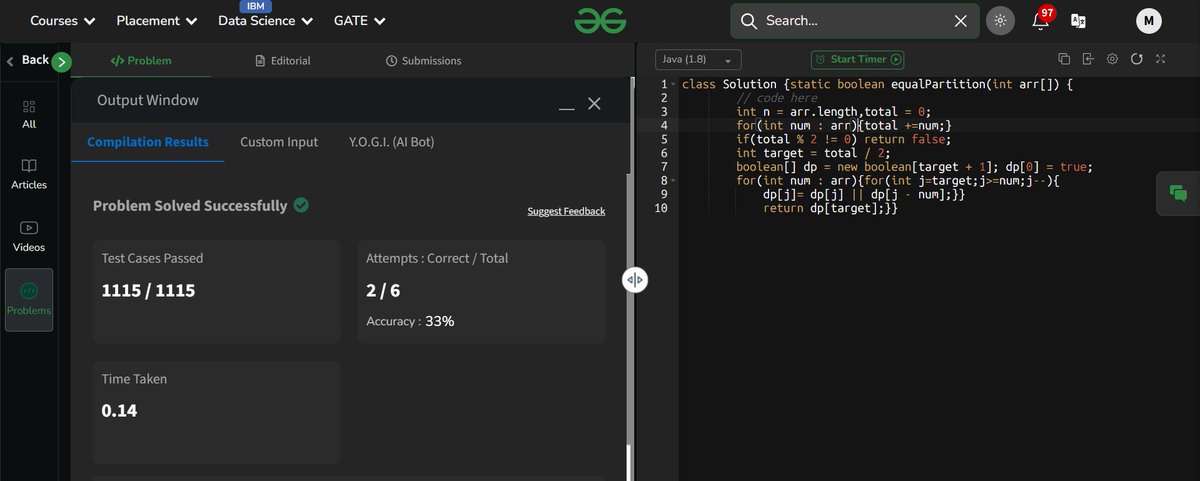Expand the Data Science dropdown menu
This screenshot has height=481, width=1200.
click(x=265, y=20)
